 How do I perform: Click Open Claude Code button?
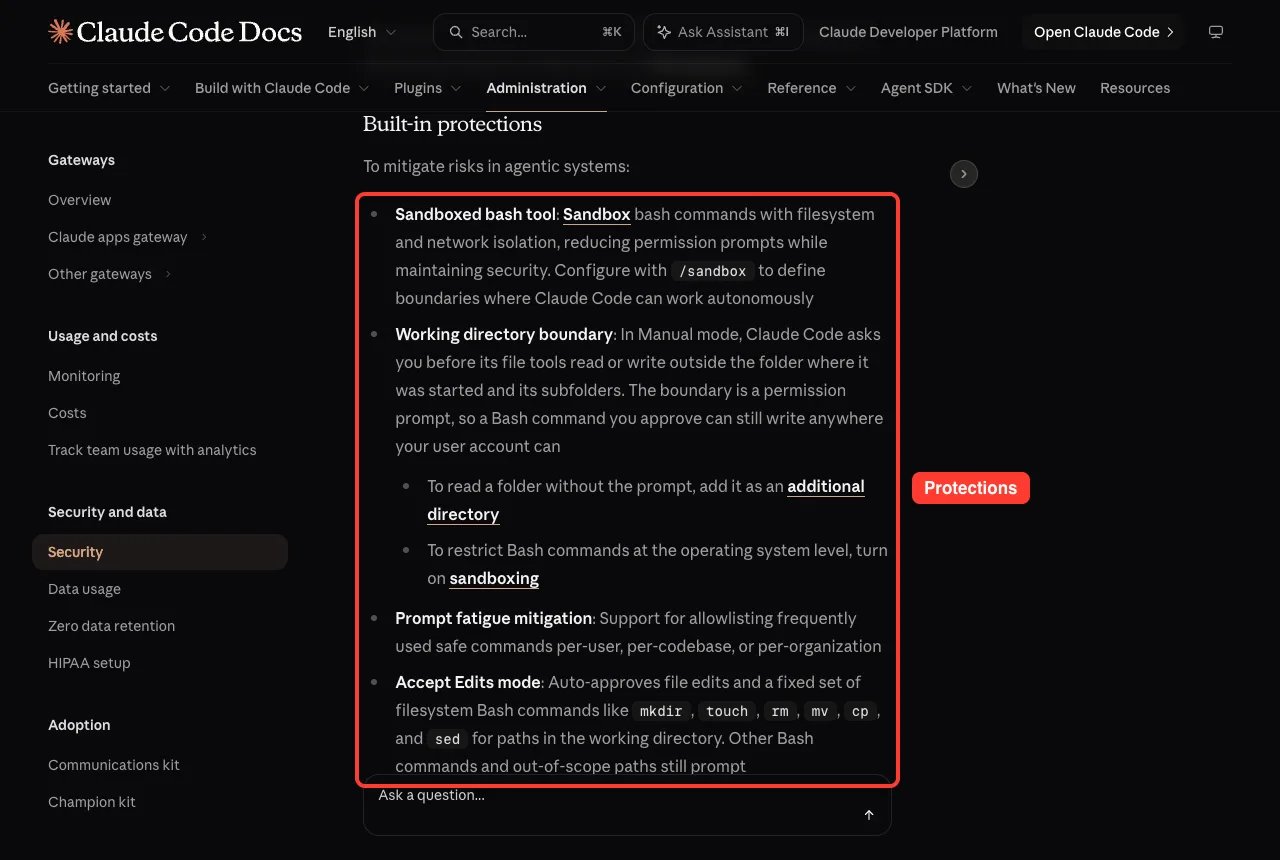pyautogui.click(x=1103, y=32)
